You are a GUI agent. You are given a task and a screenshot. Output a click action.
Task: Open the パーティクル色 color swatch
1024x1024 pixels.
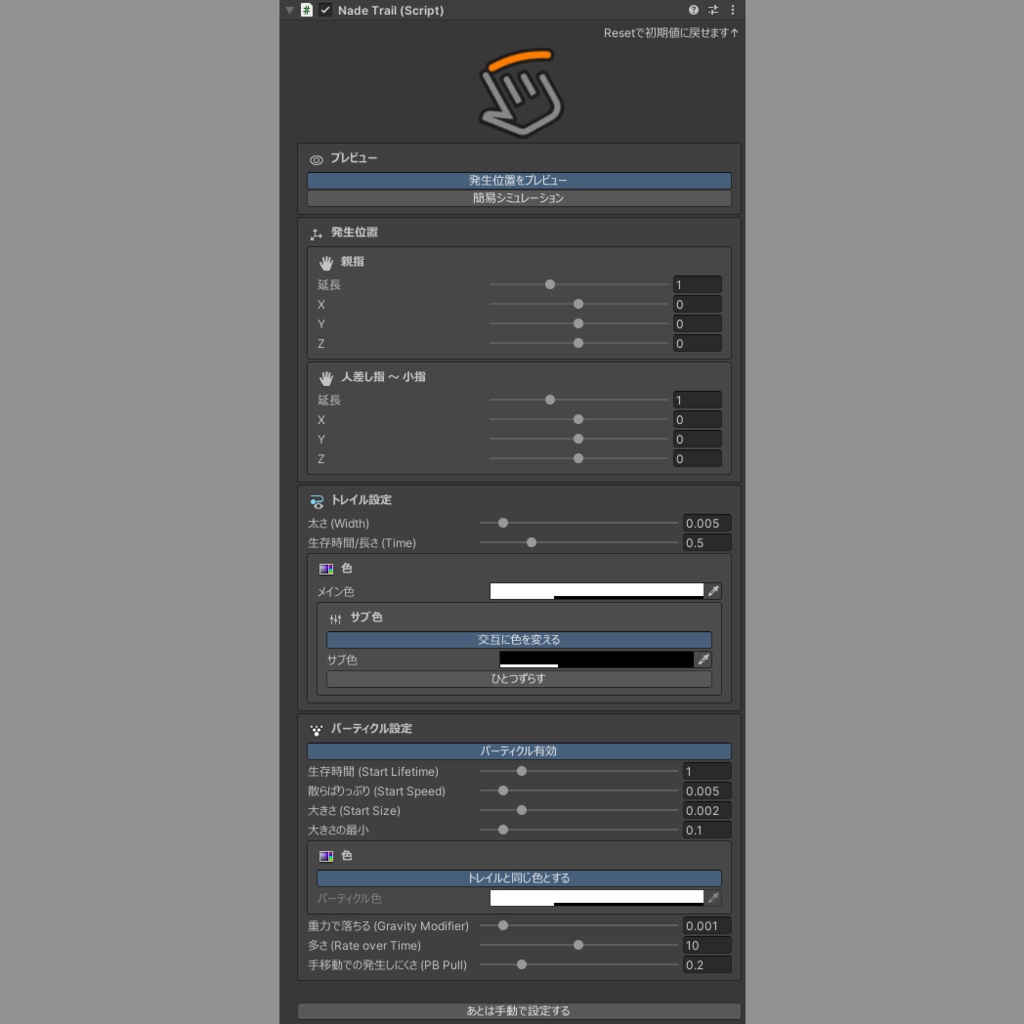point(597,898)
